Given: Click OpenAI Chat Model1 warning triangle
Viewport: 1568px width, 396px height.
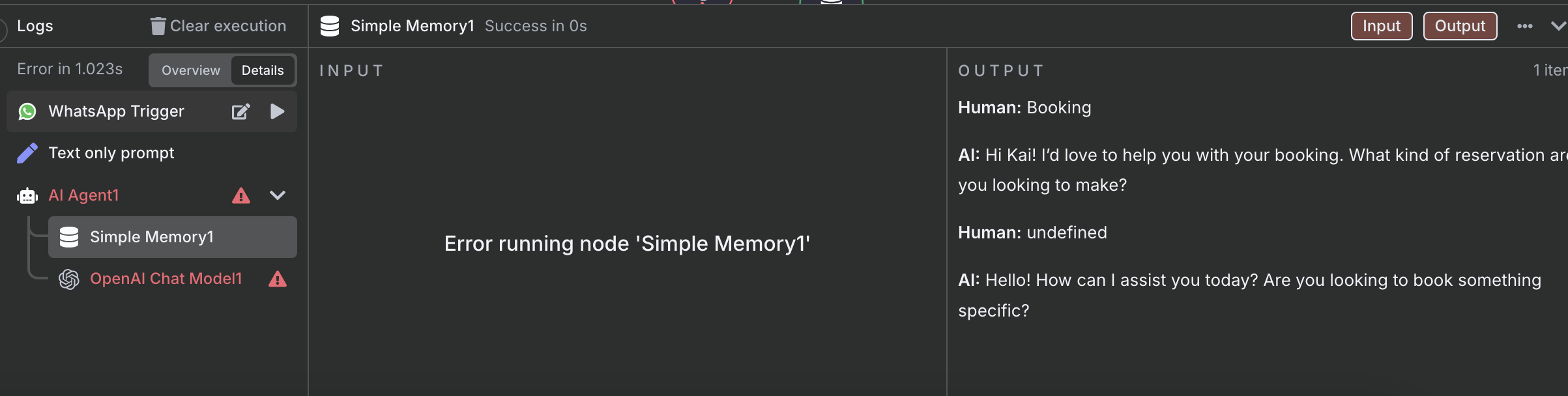Looking at the screenshot, I should point(278,279).
